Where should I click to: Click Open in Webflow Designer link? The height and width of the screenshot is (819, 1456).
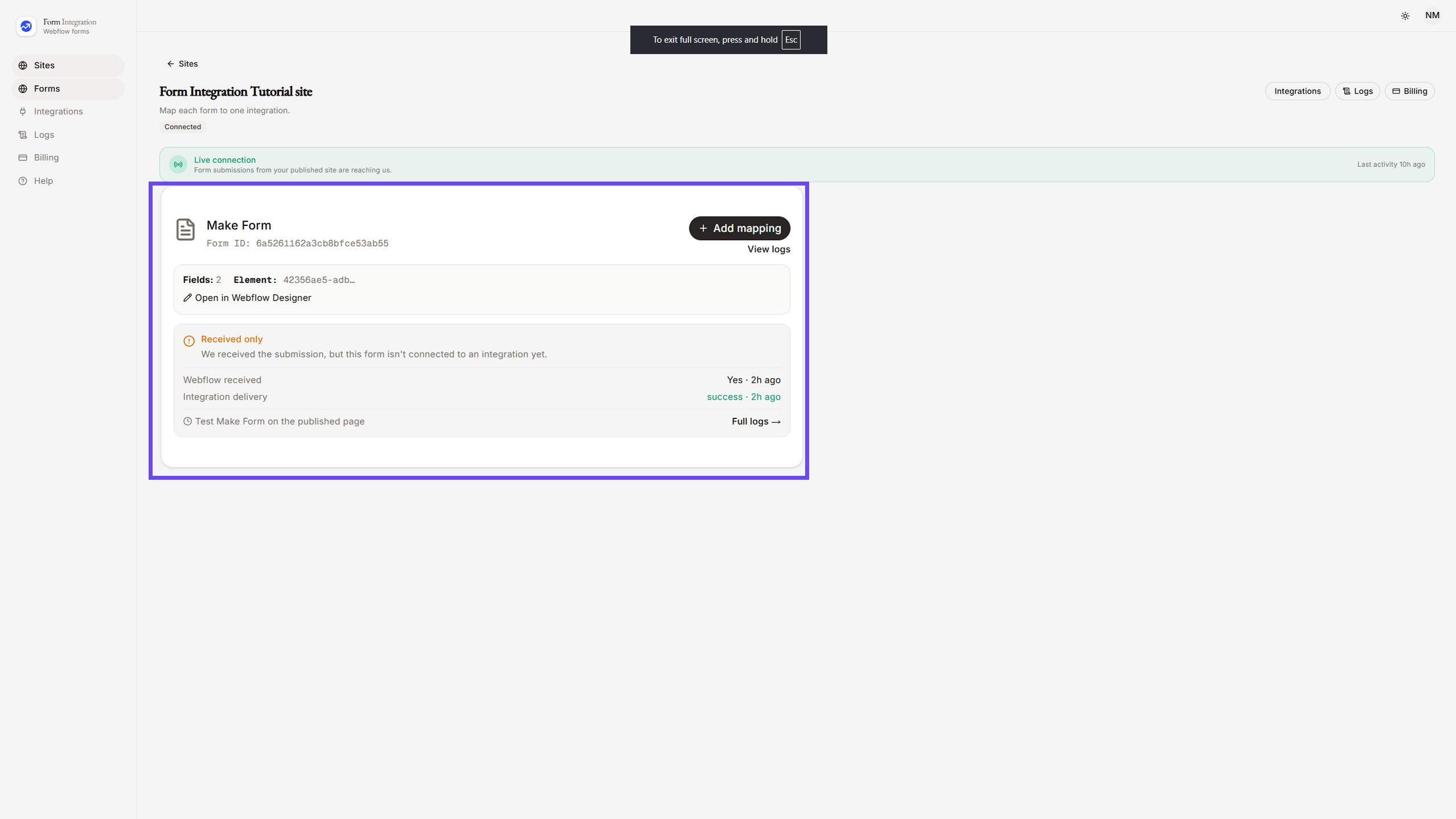[x=247, y=298]
